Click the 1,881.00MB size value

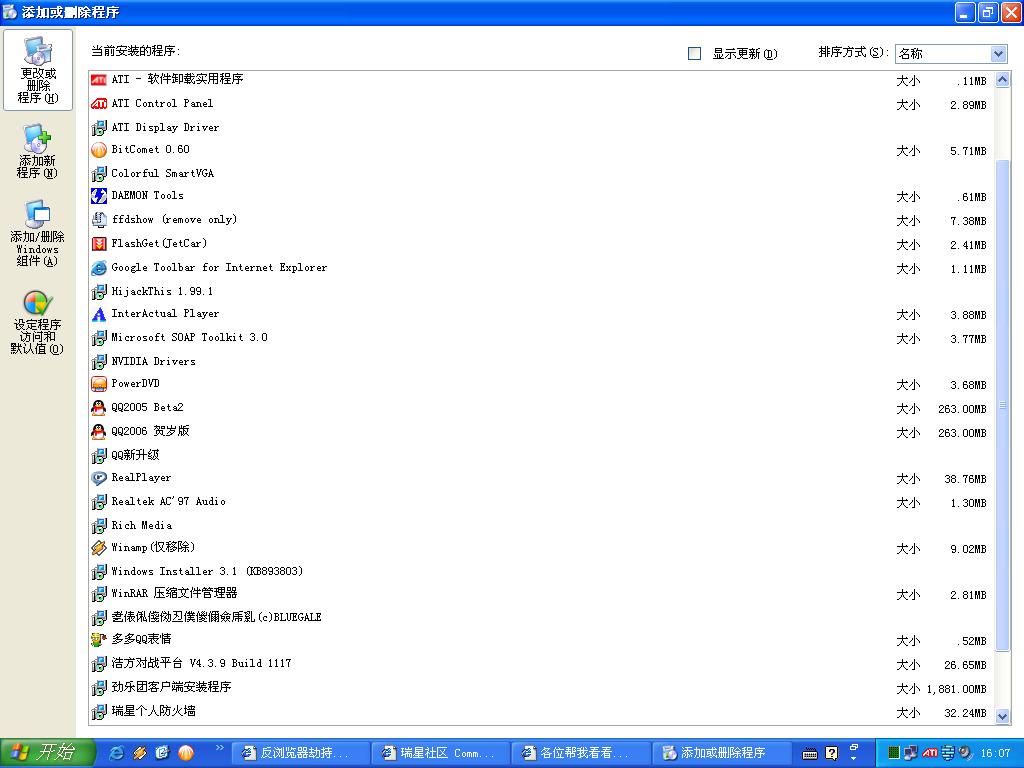click(x=957, y=690)
